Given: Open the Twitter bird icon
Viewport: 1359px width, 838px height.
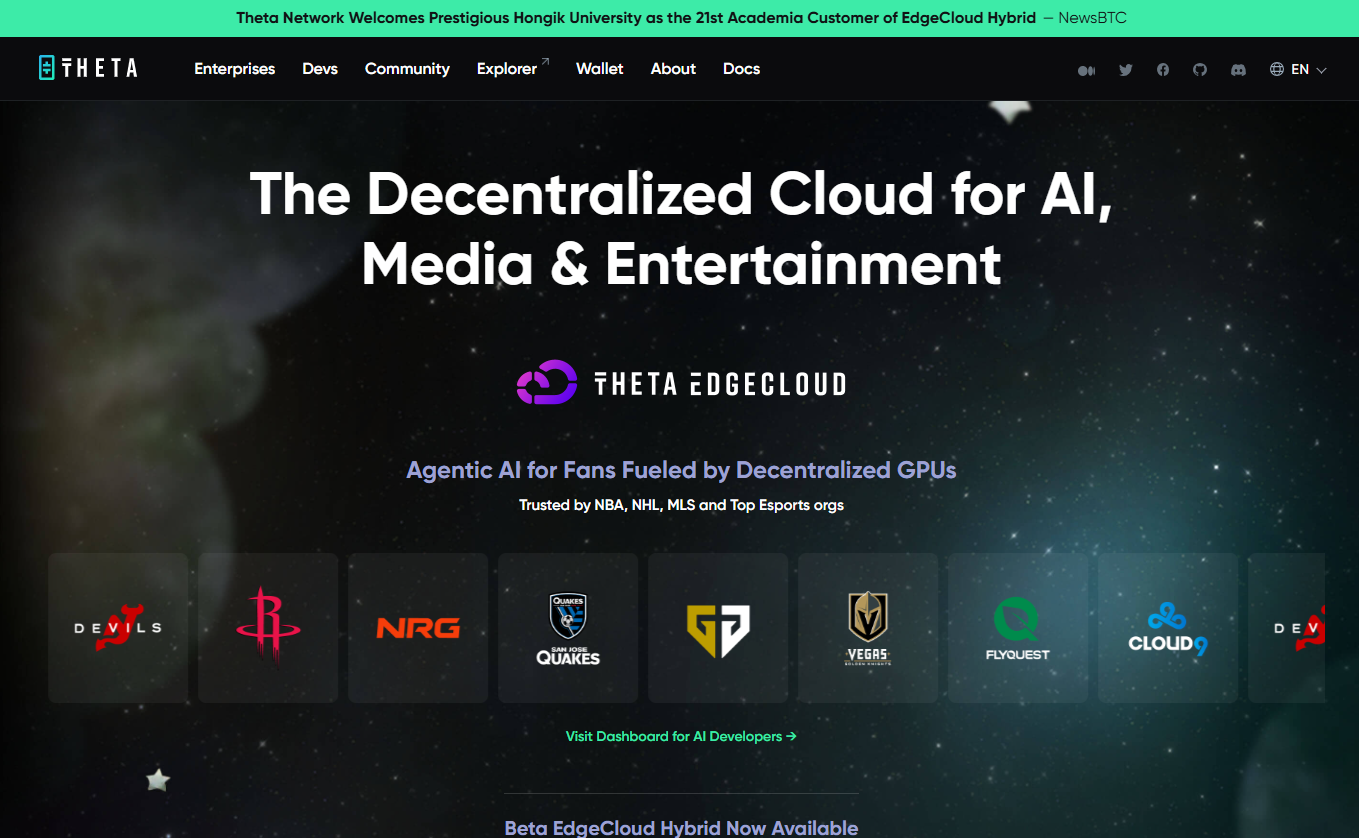Looking at the screenshot, I should pyautogui.click(x=1126, y=70).
